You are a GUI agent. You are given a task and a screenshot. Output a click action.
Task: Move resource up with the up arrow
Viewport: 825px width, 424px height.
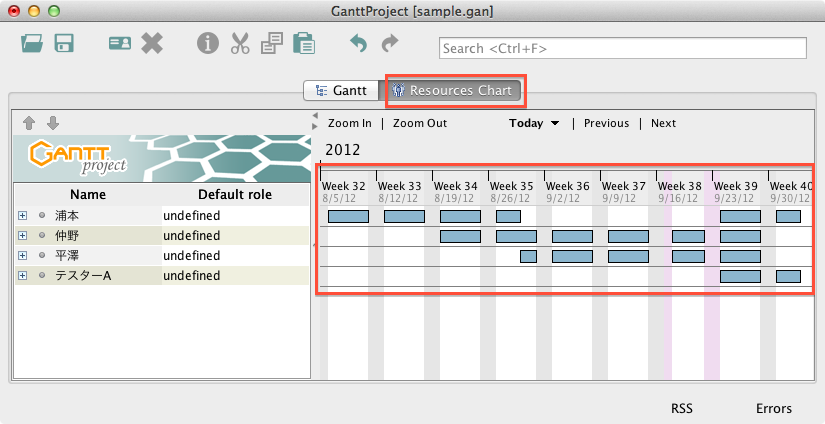pos(29,123)
